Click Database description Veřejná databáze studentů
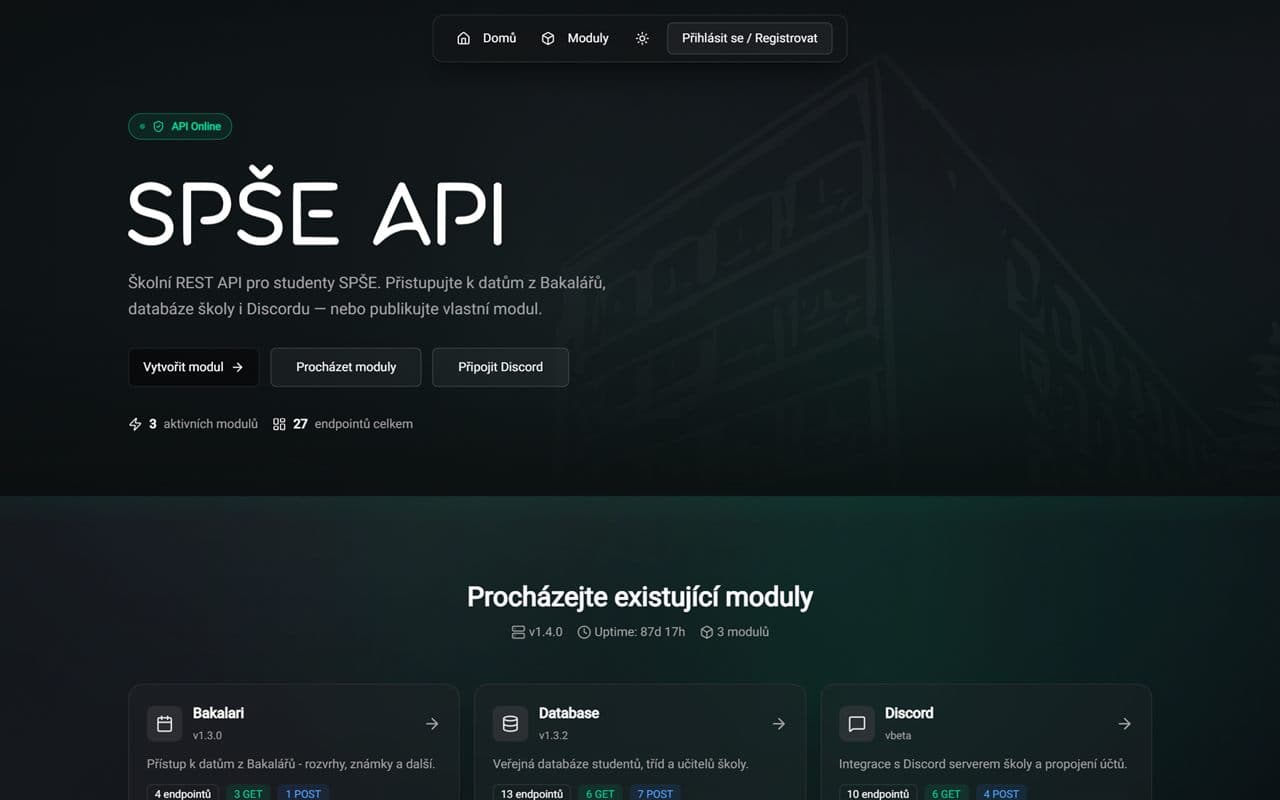 620,764
